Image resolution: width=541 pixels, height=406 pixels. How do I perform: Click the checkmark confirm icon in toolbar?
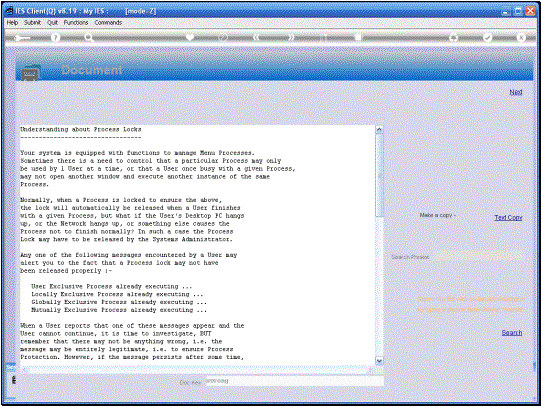[487, 37]
